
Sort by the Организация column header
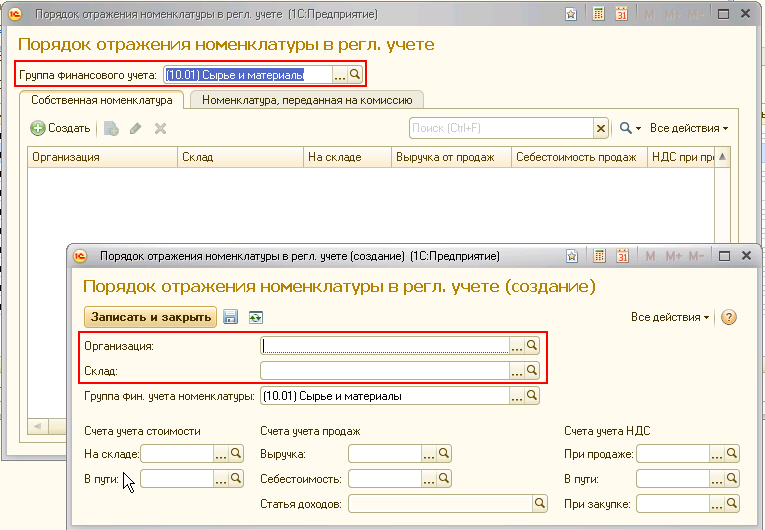(102, 157)
